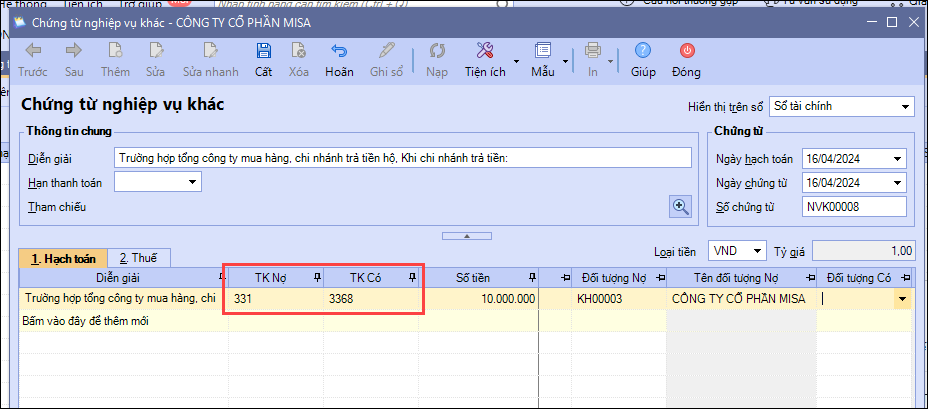This screenshot has height=409, width=928.
Task: Click the Số chứng từ input field
Action: tap(854, 206)
